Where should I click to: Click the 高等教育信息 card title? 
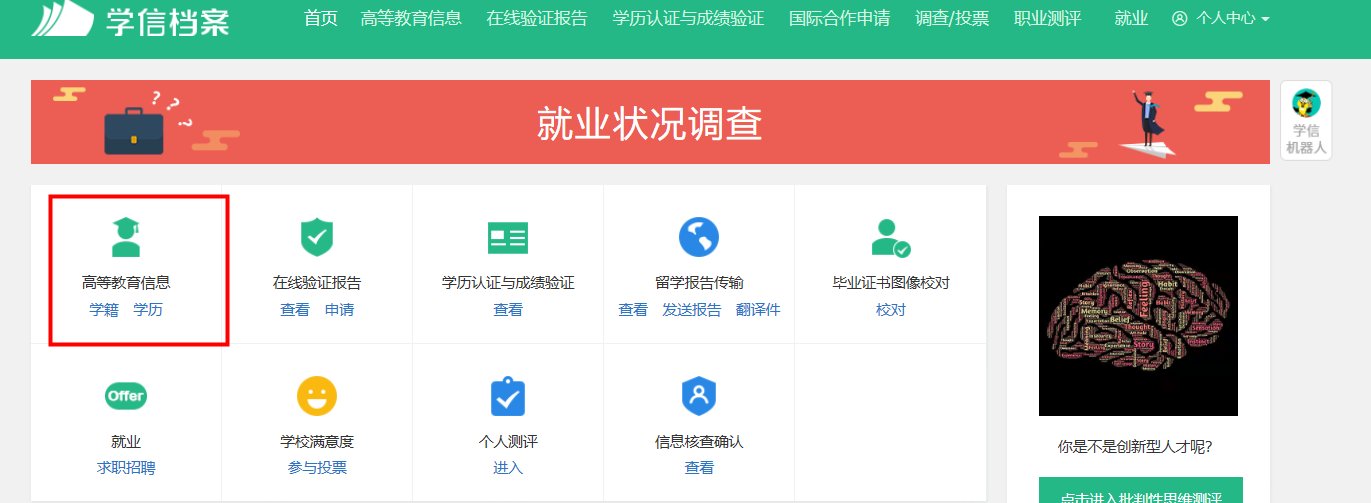coord(126,283)
